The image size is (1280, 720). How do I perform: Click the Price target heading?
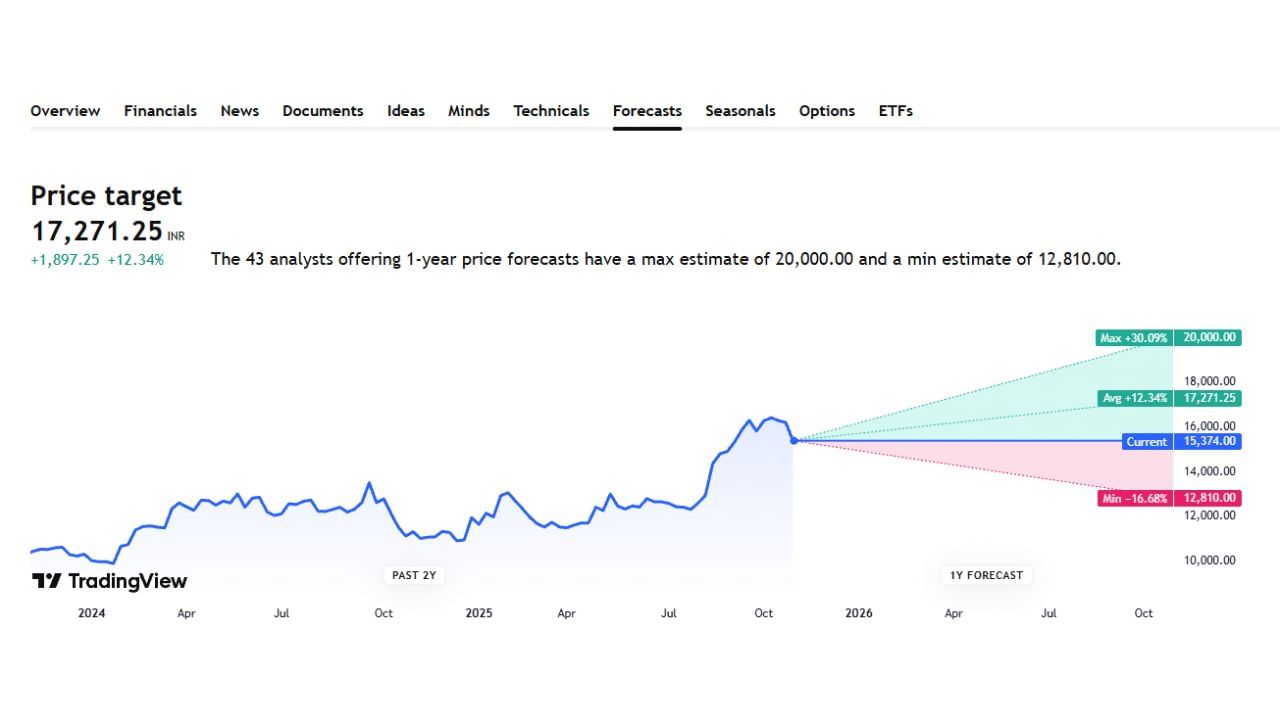[x=106, y=196]
